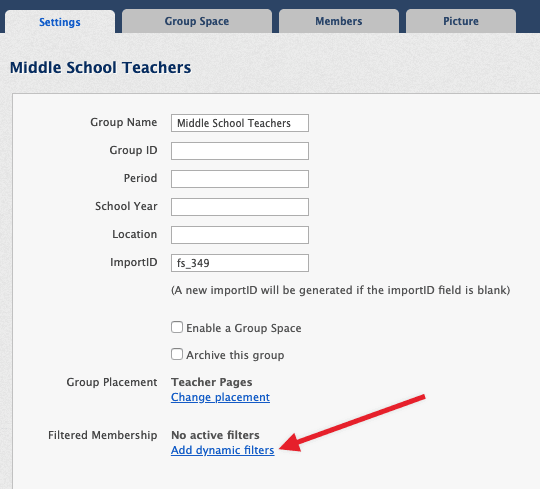Select the Settings tab
The width and height of the screenshot is (540, 489).
pos(60,22)
